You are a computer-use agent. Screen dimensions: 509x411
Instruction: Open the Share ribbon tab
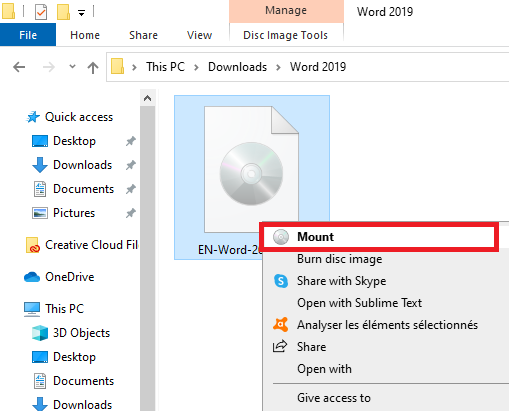(x=143, y=35)
